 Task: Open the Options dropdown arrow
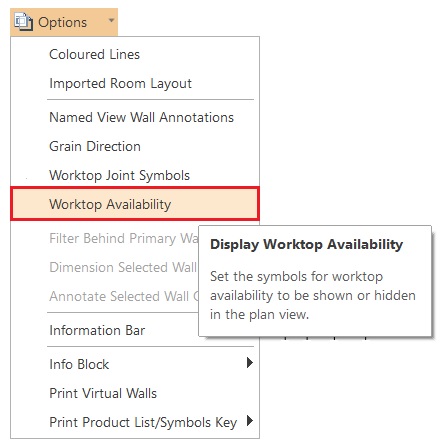[x=111, y=21]
